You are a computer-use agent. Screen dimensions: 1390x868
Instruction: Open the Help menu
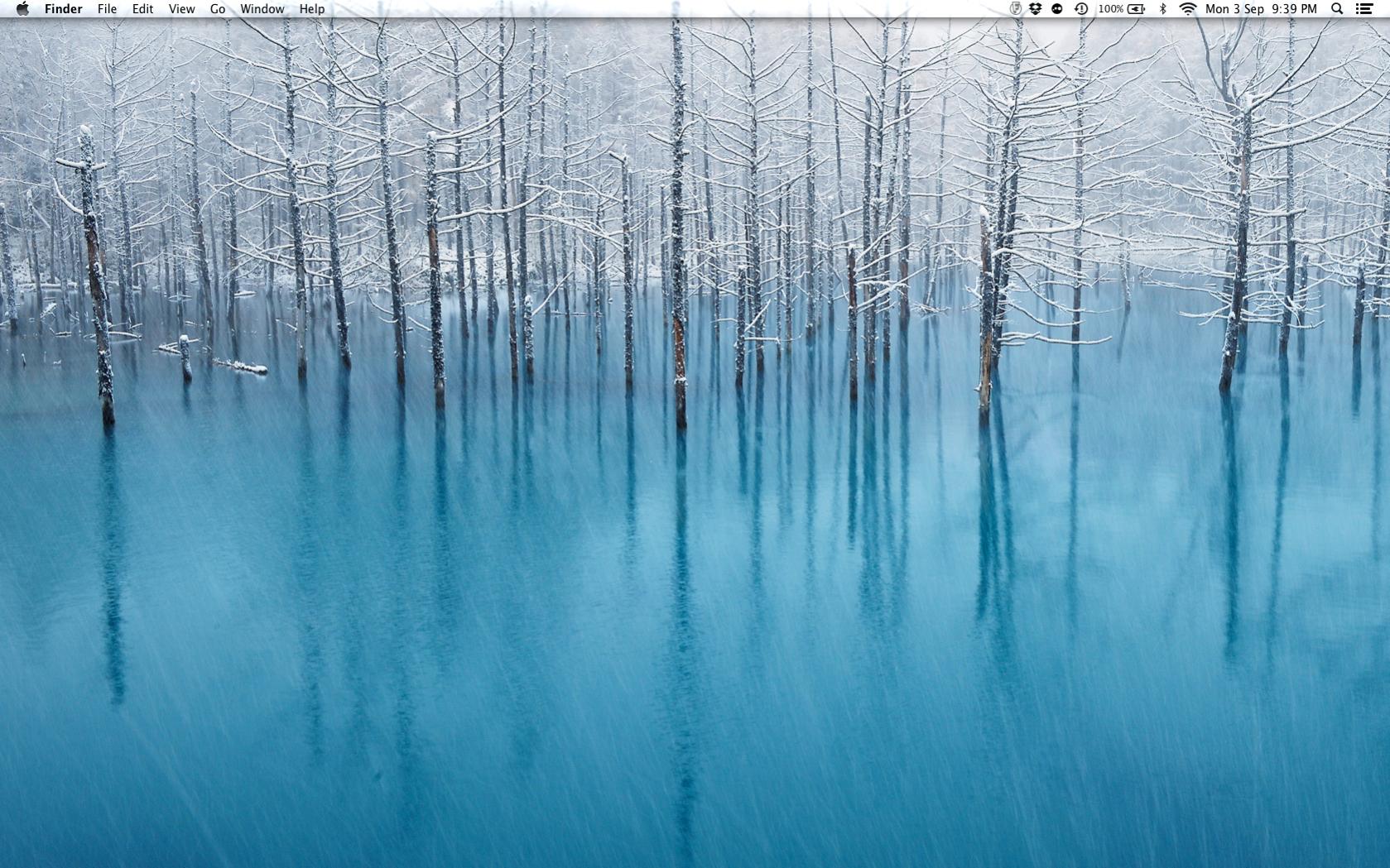(x=312, y=8)
